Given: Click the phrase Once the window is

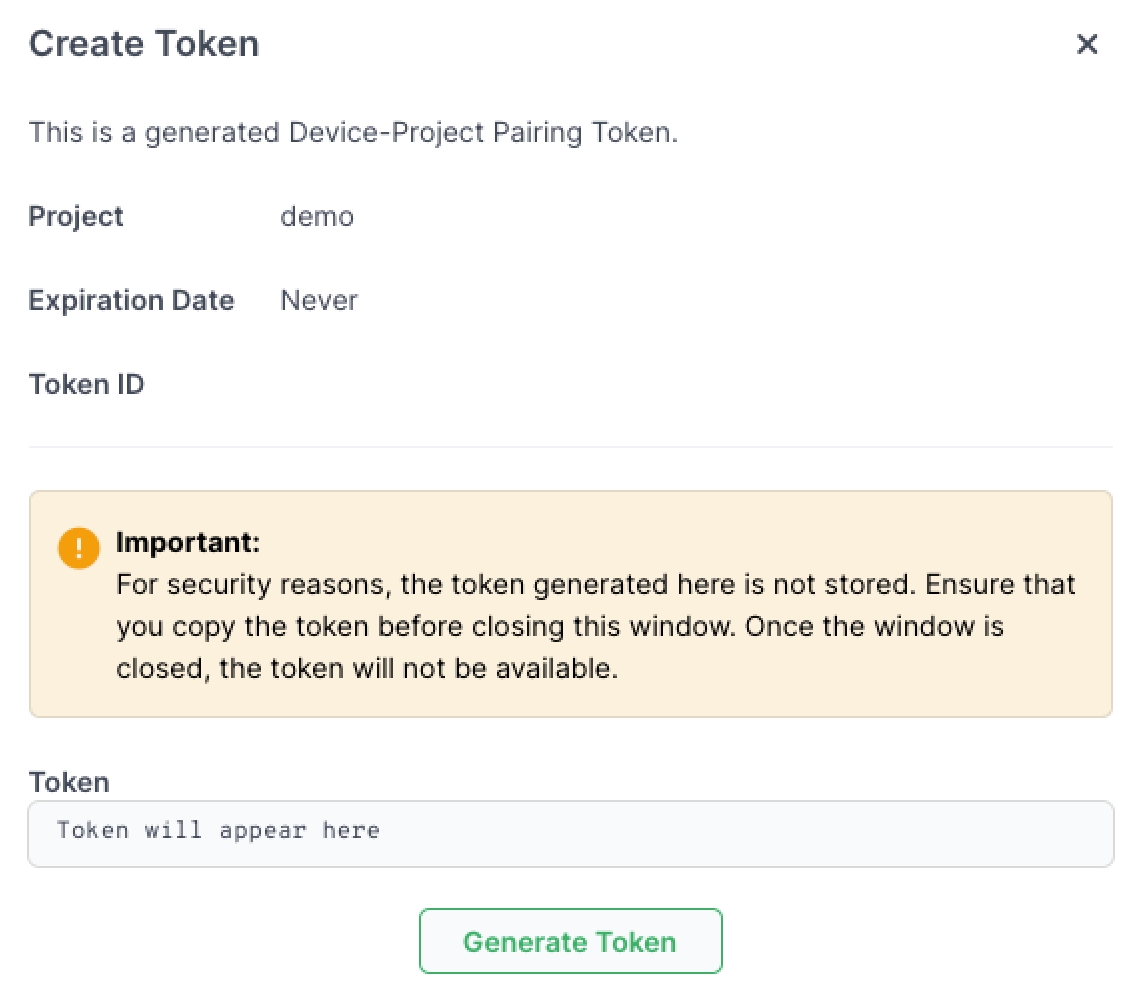Looking at the screenshot, I should tap(875, 626).
